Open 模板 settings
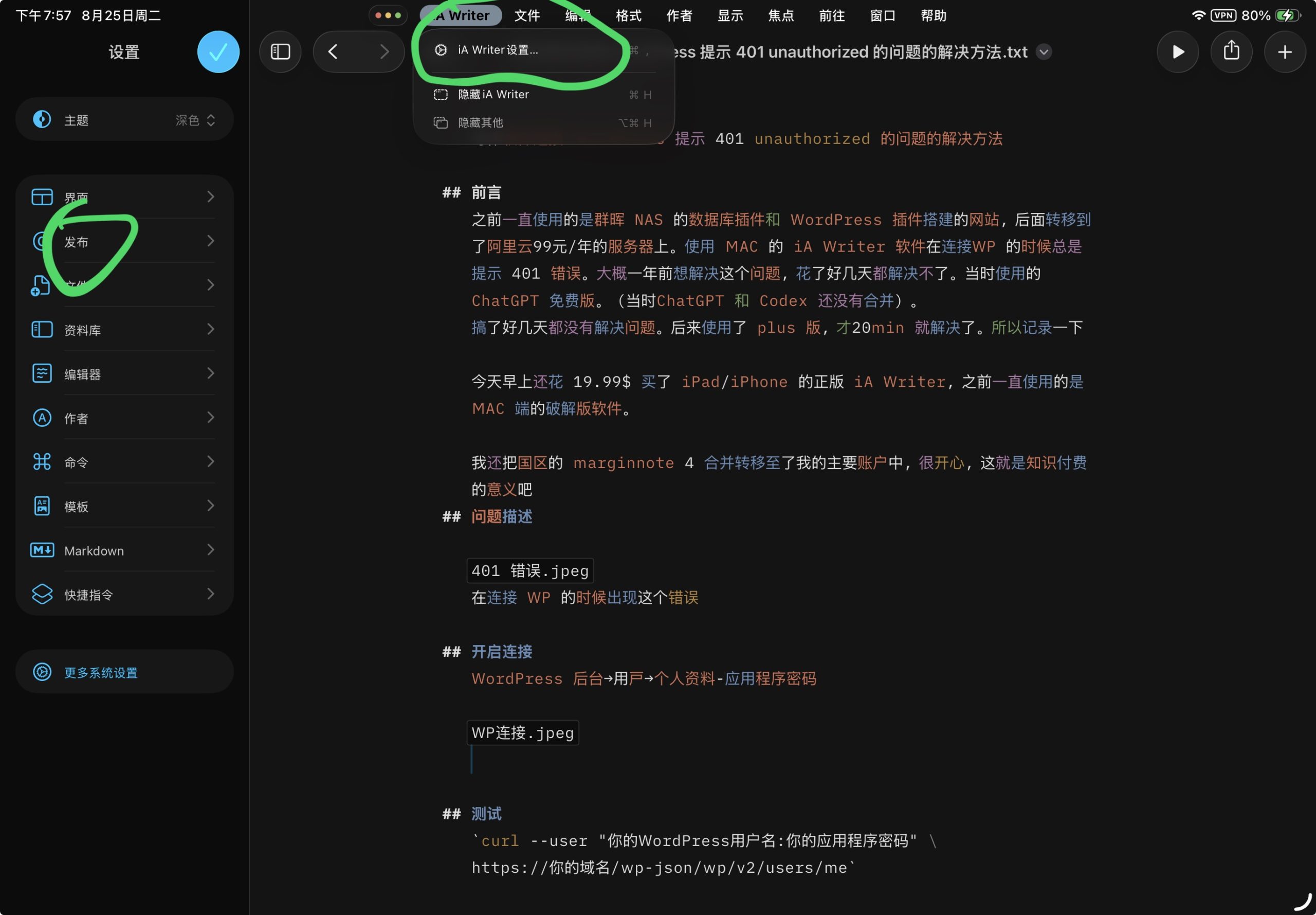Viewport: 1316px width, 915px height. point(124,506)
